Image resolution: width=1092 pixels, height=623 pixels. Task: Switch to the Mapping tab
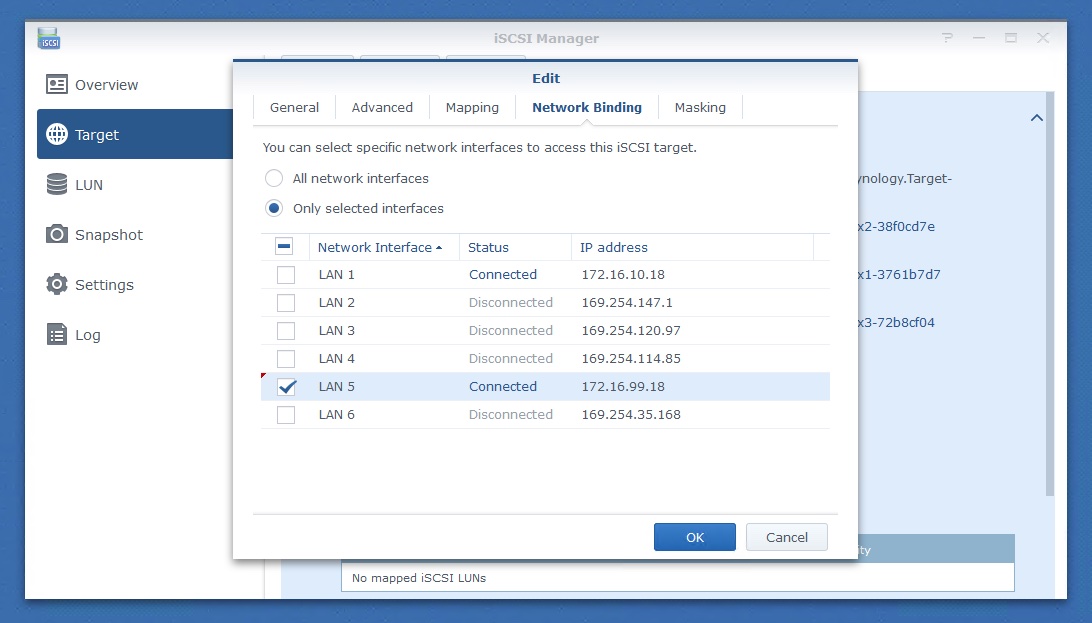point(471,107)
